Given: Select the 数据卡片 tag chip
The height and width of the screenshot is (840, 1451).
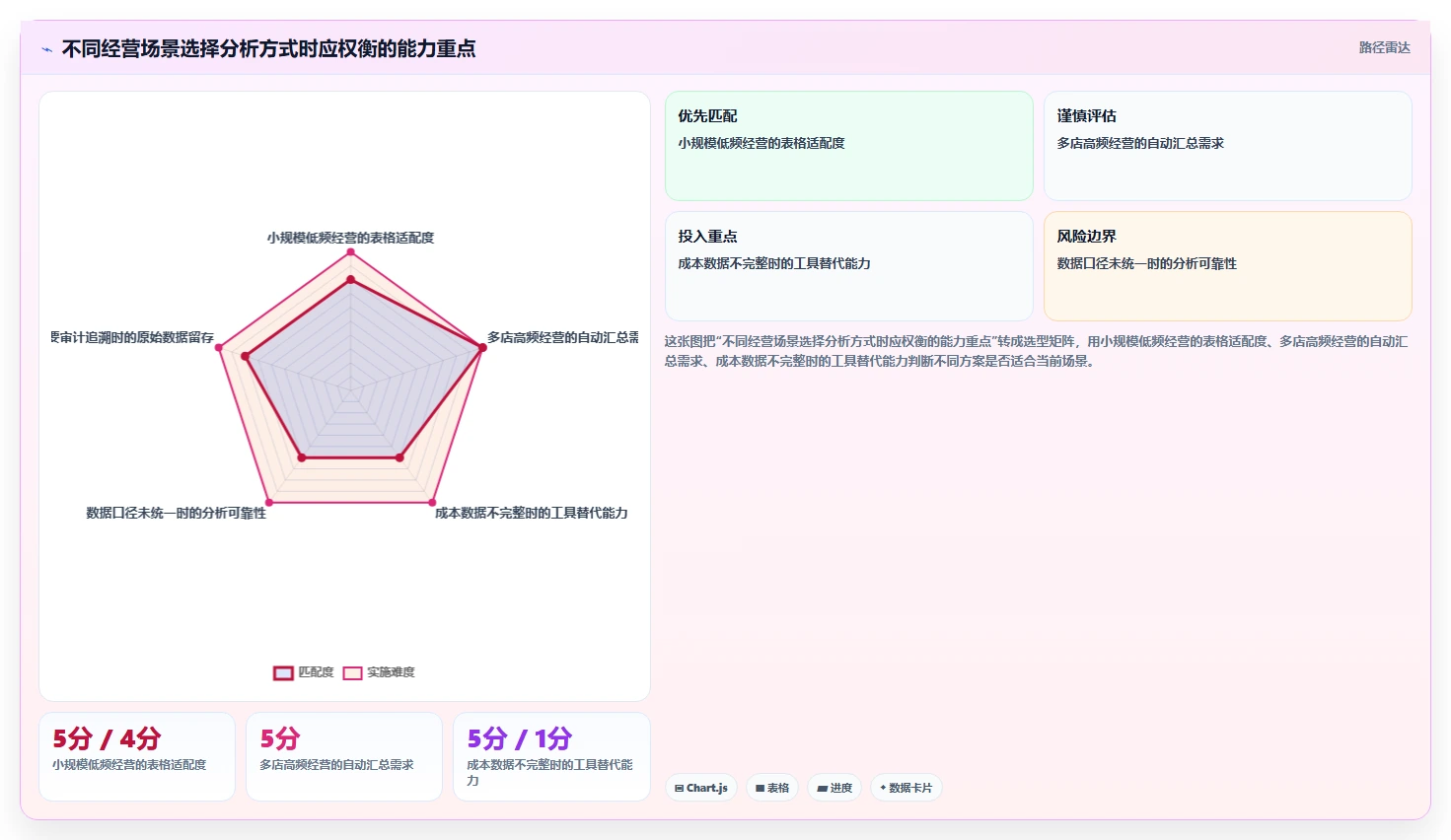Looking at the screenshot, I should [906, 788].
